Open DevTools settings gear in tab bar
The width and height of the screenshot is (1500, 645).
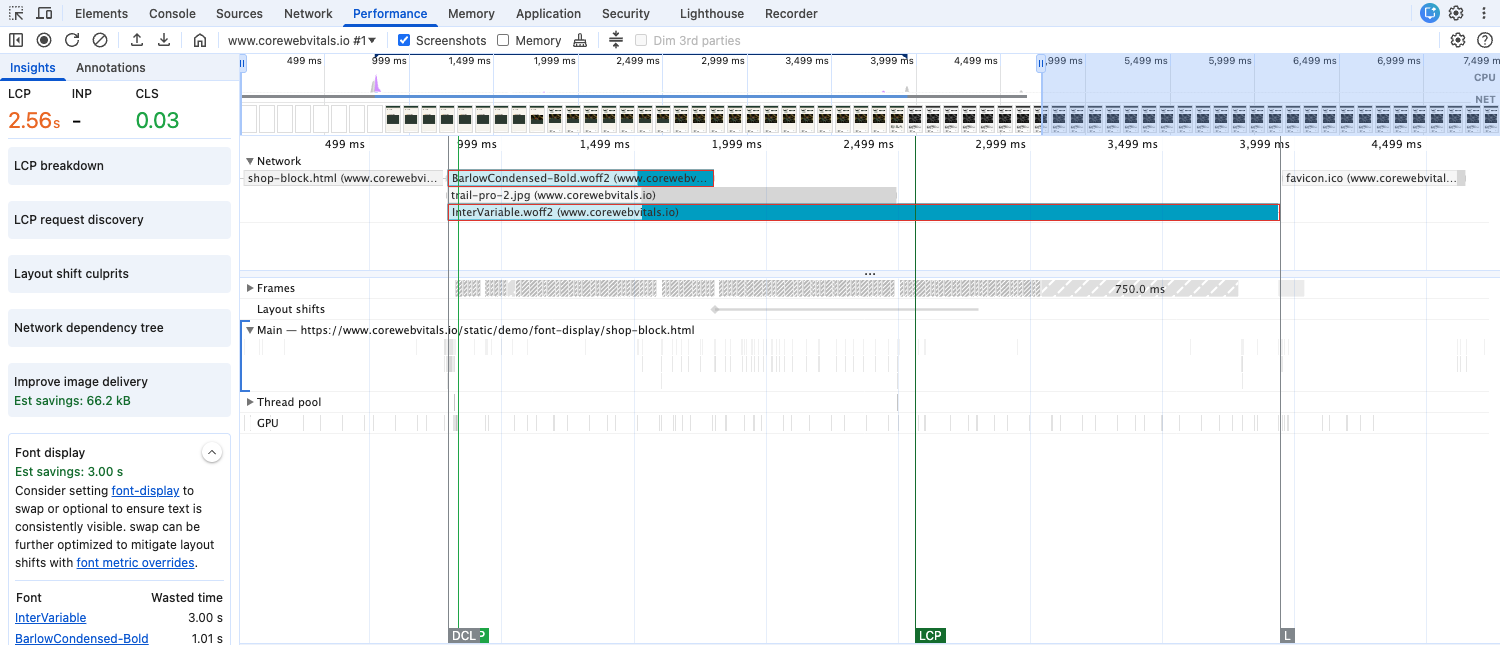[1457, 13]
